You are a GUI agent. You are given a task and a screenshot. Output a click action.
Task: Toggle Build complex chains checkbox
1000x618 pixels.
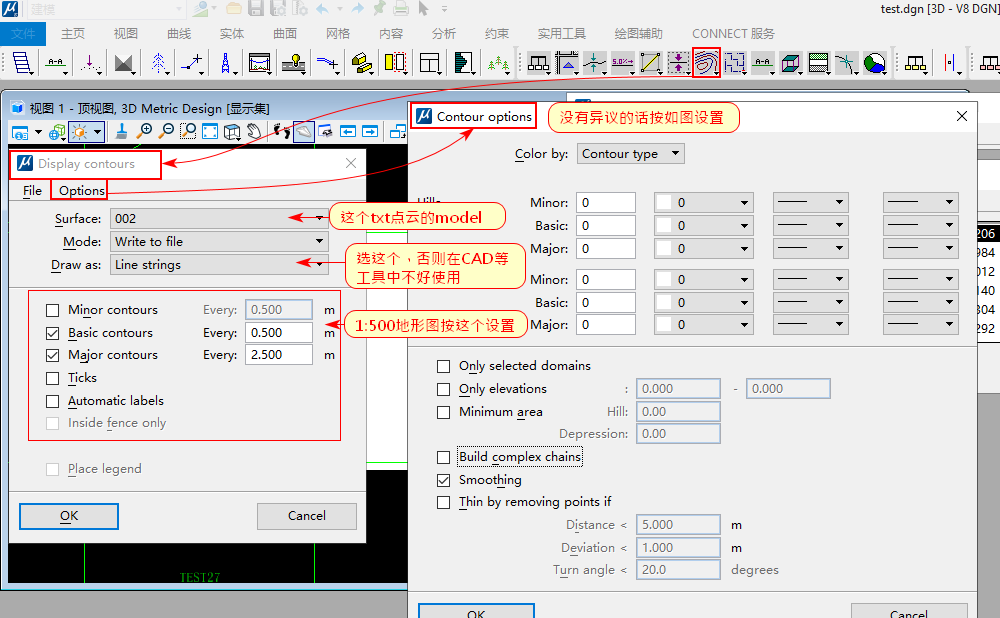coord(443,457)
